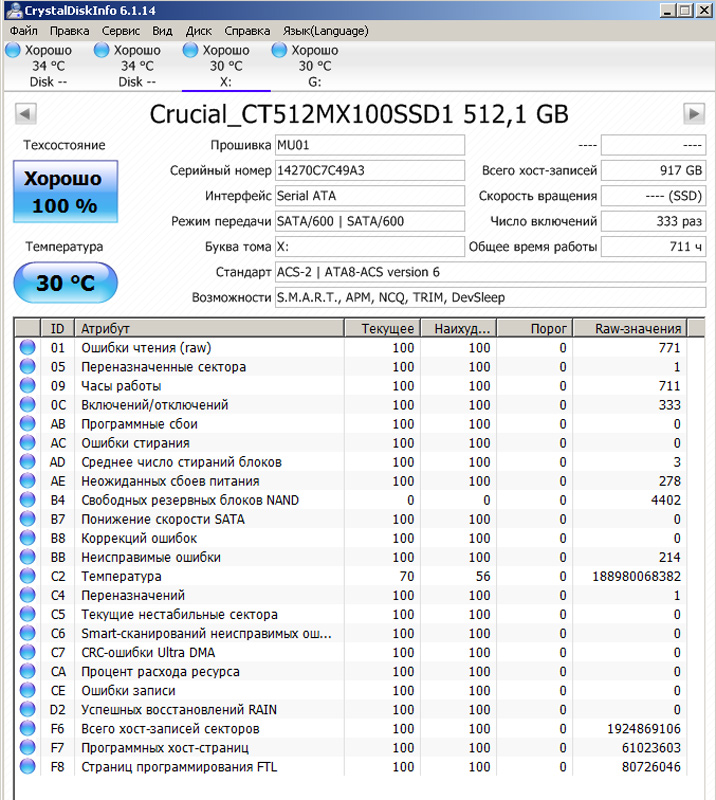Image resolution: width=716 pixels, height=800 pixels.
Task: Click raw value 80726046
Action: tap(651, 766)
